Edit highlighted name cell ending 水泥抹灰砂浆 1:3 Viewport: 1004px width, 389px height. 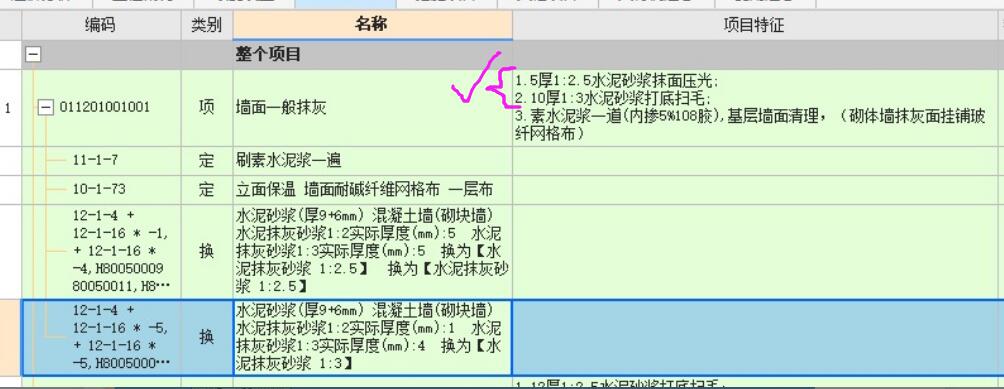pos(373,337)
